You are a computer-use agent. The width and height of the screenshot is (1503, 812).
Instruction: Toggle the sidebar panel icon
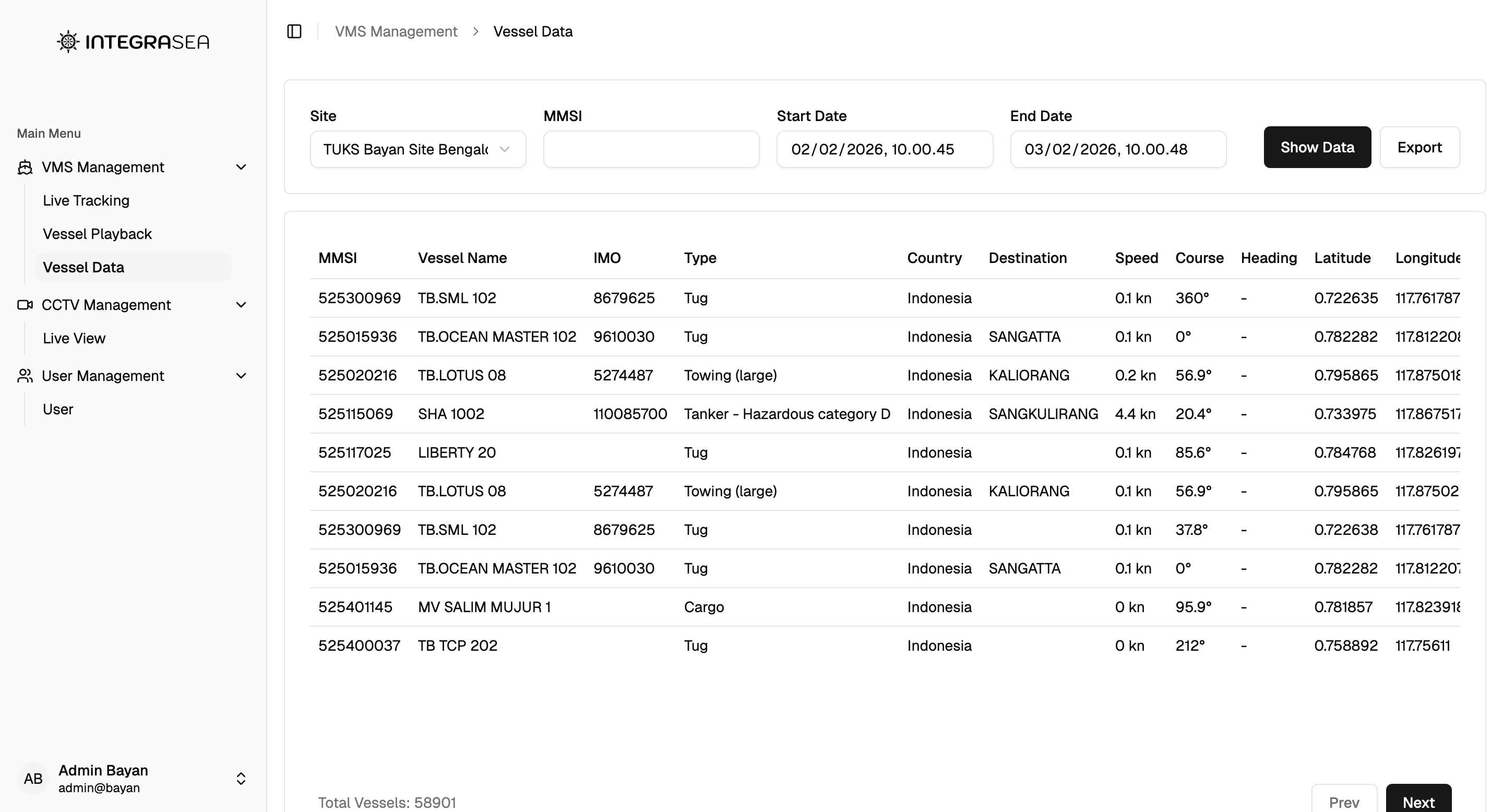tap(294, 31)
